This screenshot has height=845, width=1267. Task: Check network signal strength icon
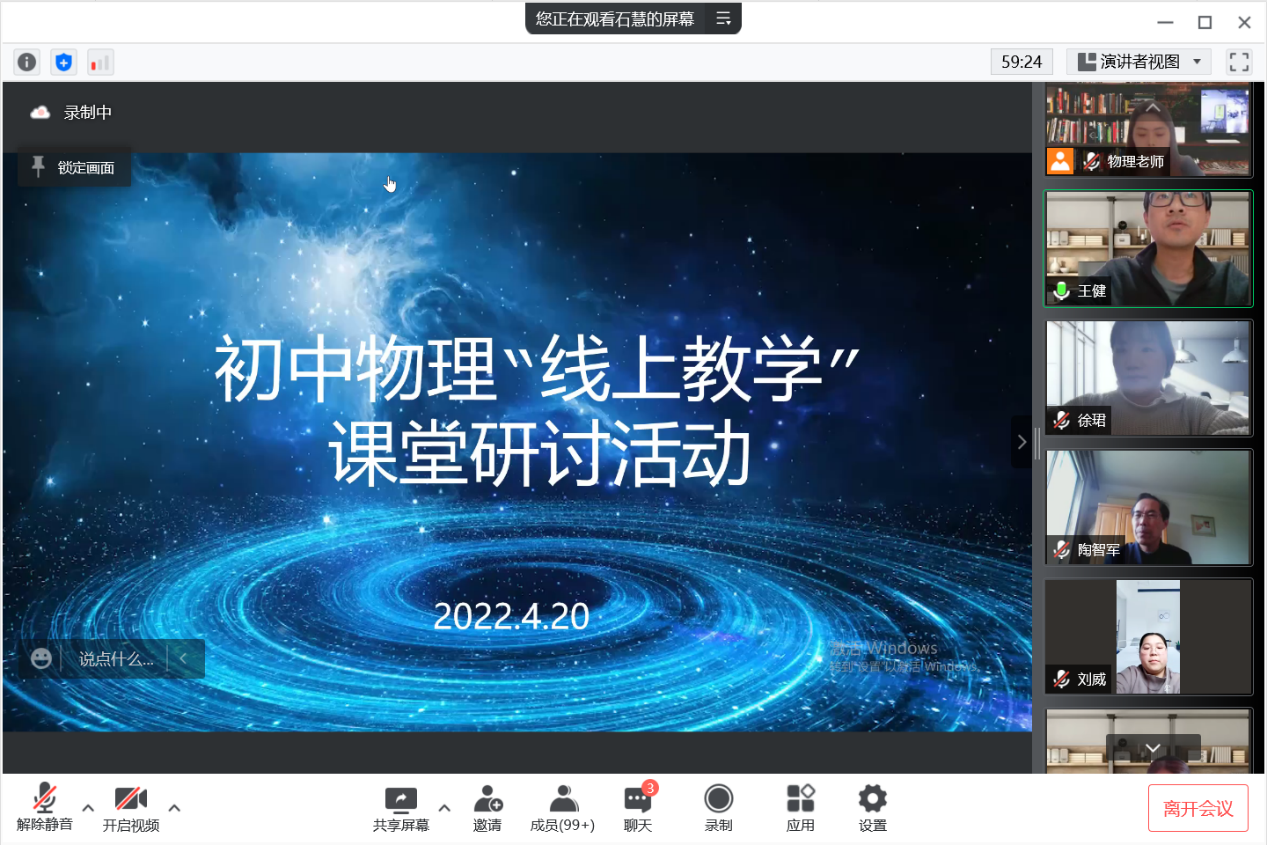(x=100, y=62)
